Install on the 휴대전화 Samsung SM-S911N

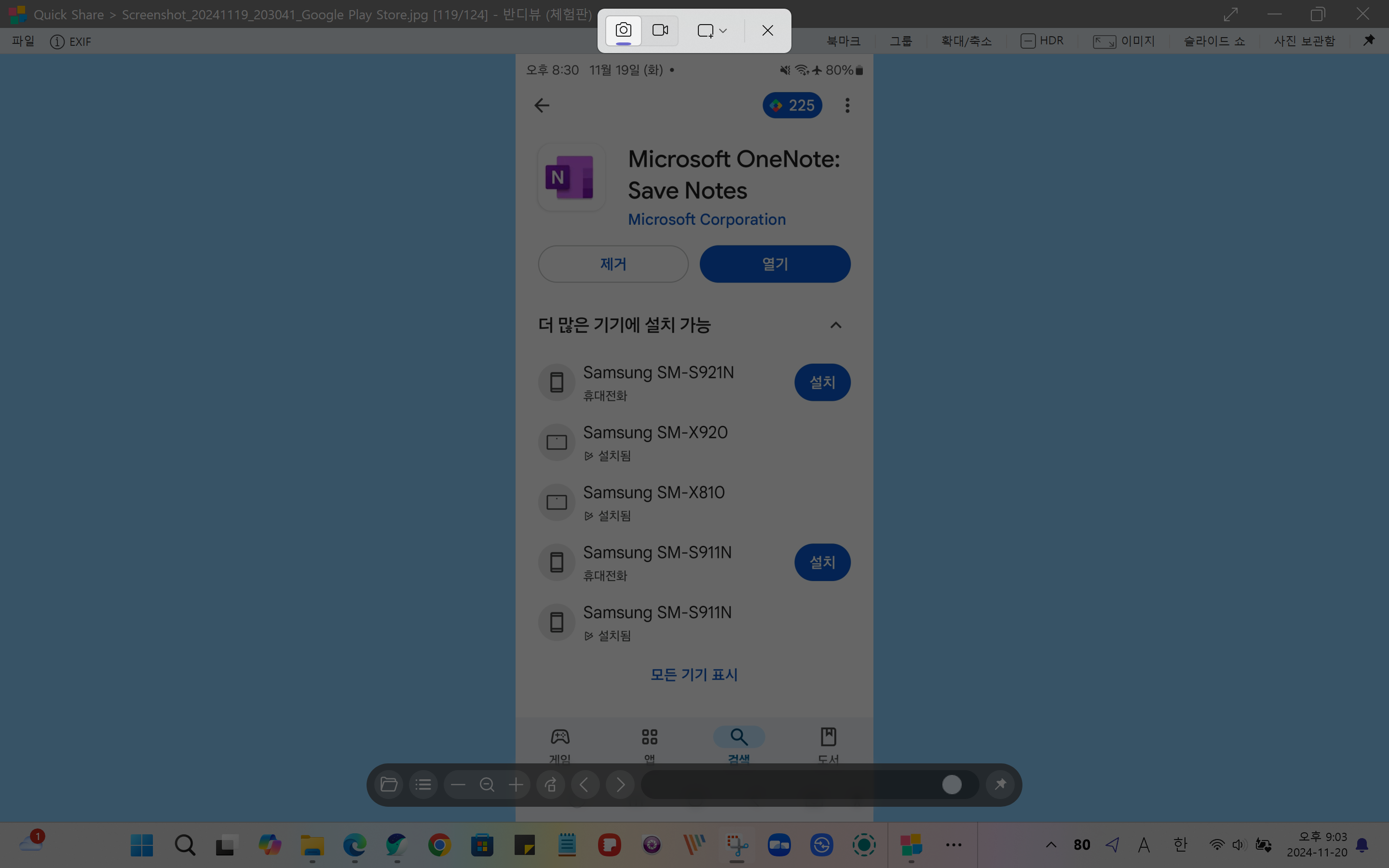822,562
